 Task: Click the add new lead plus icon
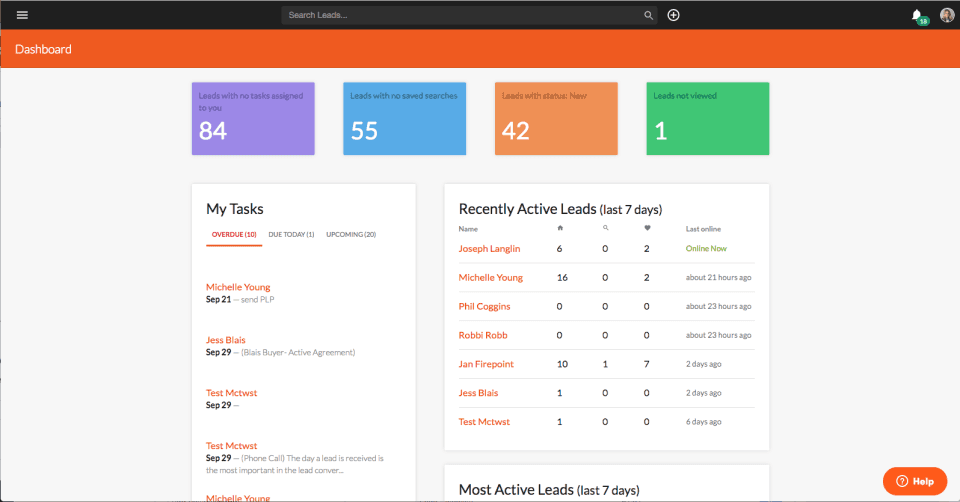point(674,15)
